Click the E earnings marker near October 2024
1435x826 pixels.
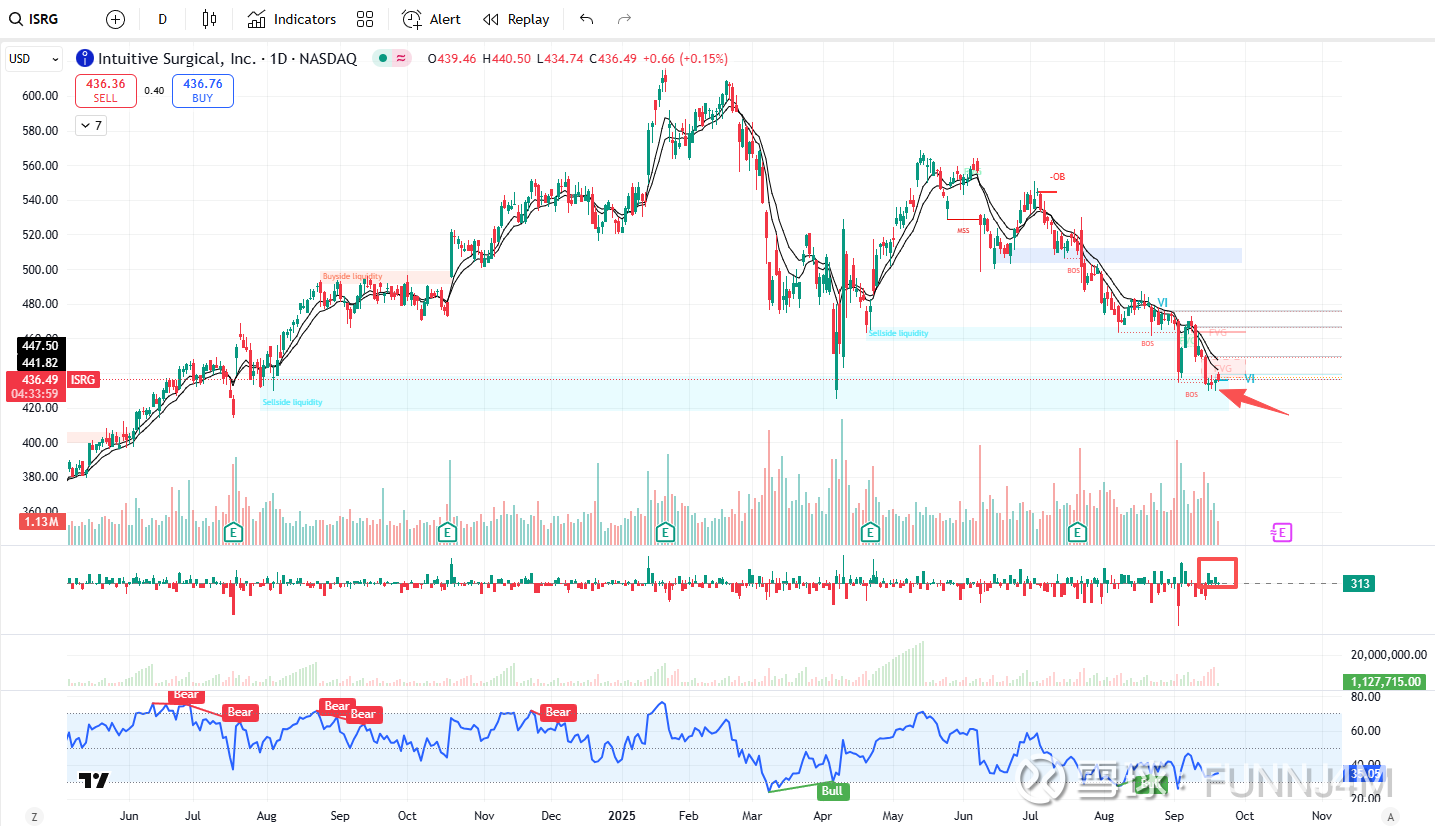coord(447,532)
